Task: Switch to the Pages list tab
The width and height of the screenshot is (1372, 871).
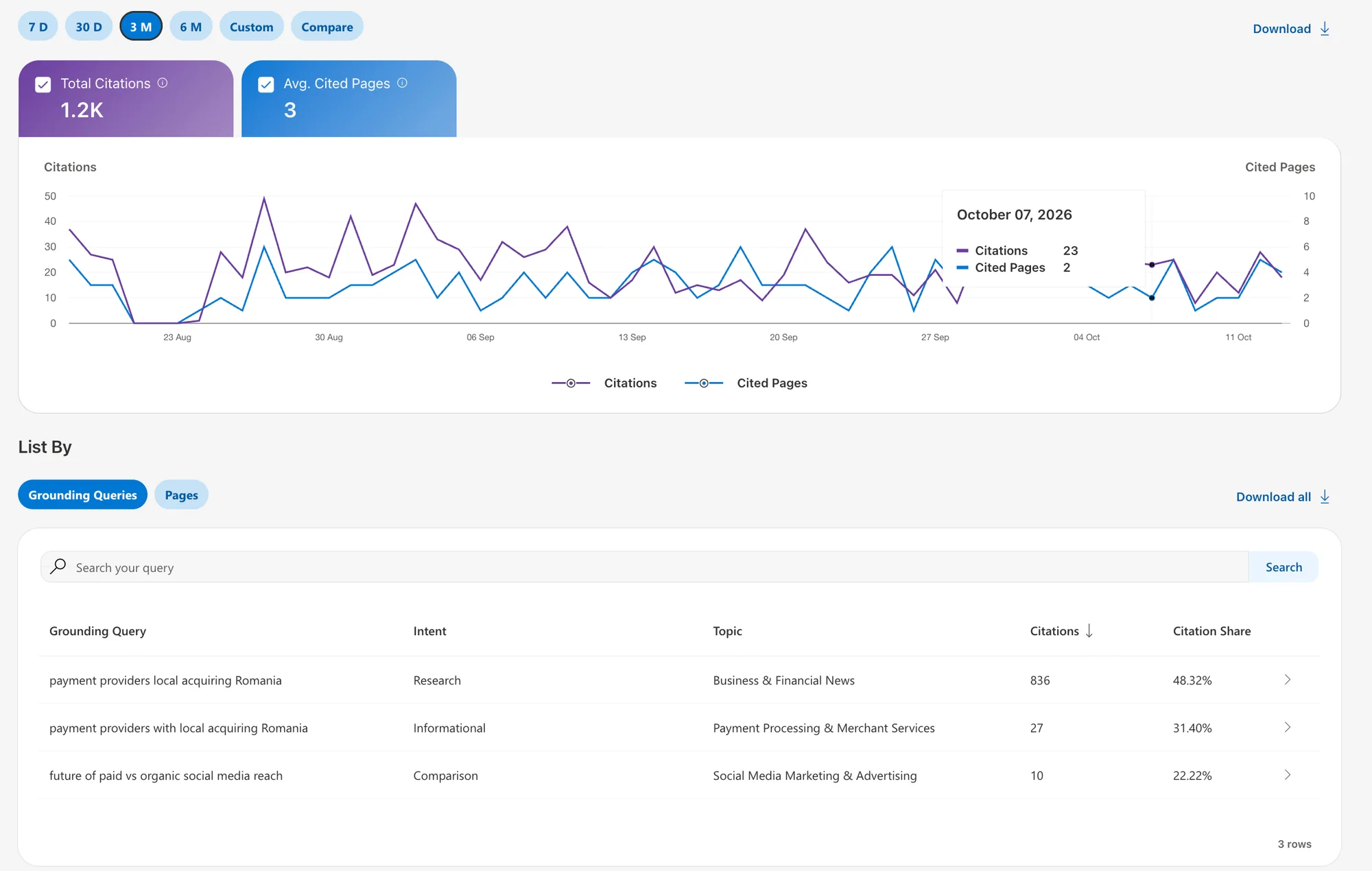Action: 181,494
